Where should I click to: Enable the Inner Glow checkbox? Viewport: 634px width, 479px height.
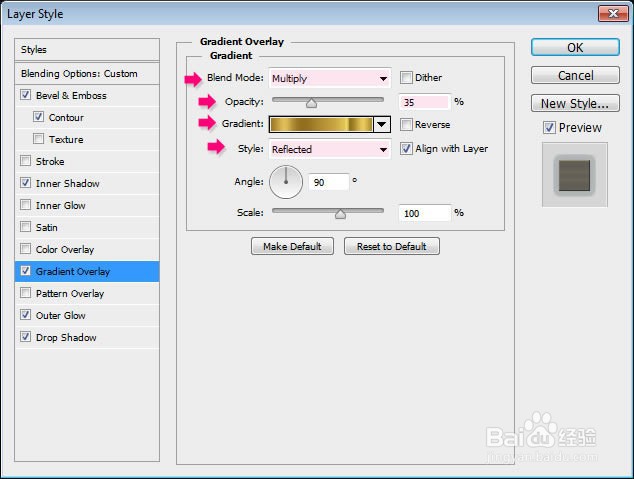[x=25, y=205]
